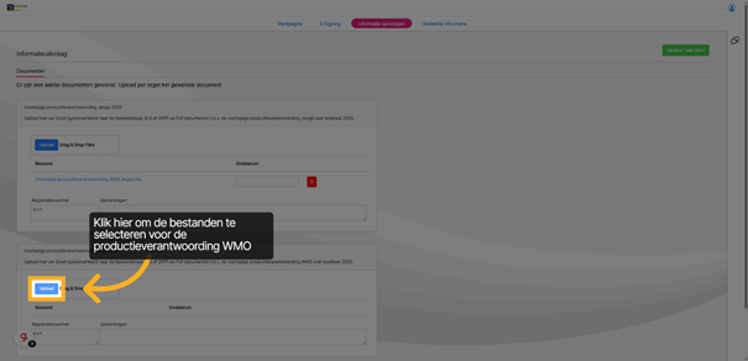Click the Opmerkingen box in the WMO section
This screenshot has width=748, height=361.
[233, 336]
